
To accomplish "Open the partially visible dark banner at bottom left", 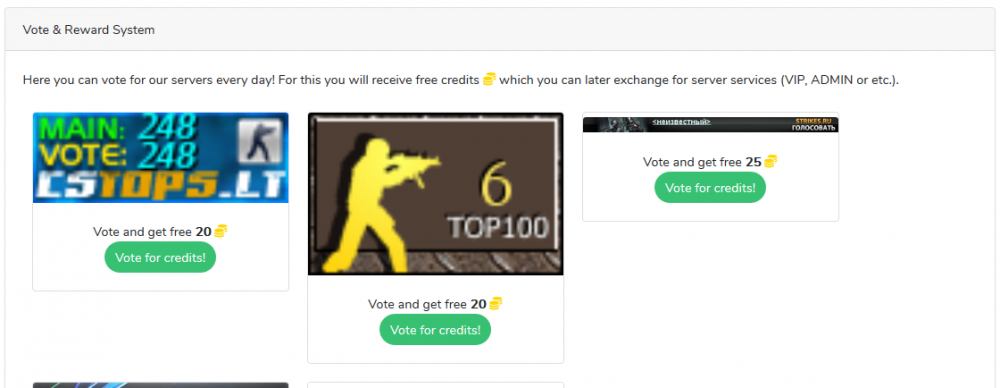I will pyautogui.click(x=161, y=385).
